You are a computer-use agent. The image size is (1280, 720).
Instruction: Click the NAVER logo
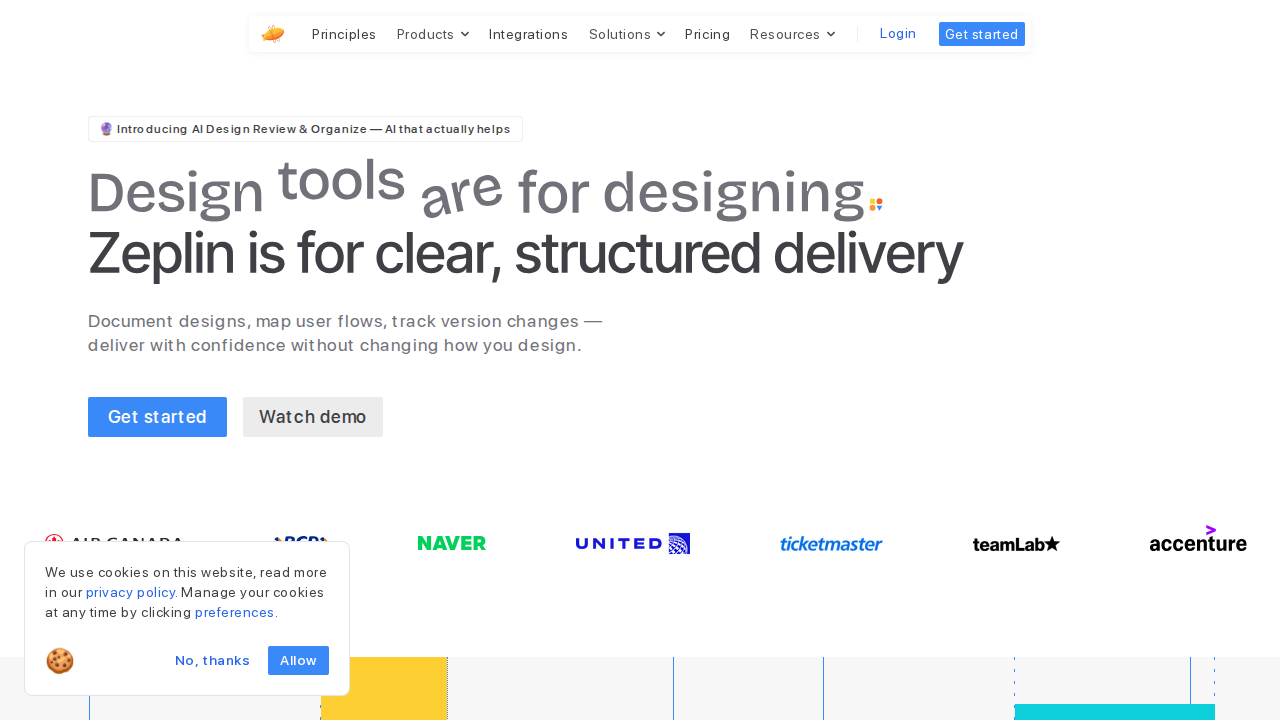coord(452,543)
